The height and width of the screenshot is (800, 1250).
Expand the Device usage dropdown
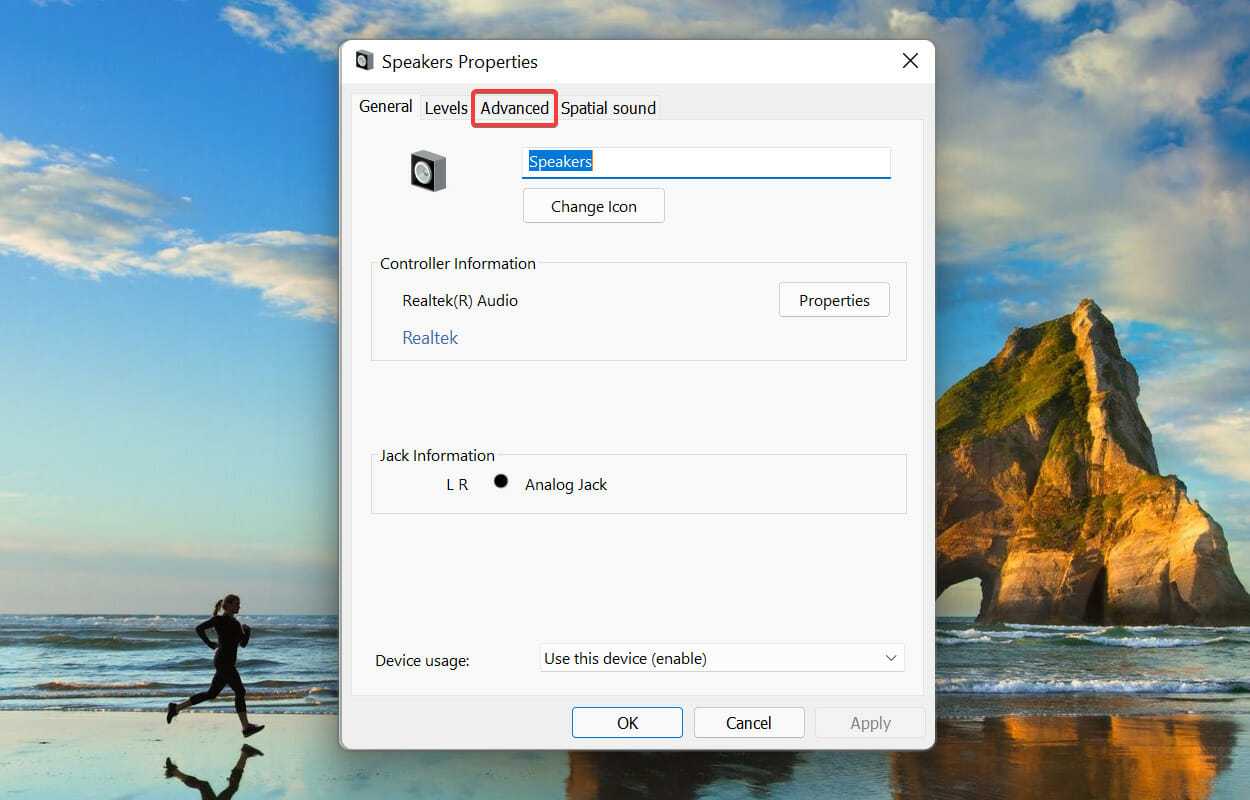pyautogui.click(x=722, y=658)
